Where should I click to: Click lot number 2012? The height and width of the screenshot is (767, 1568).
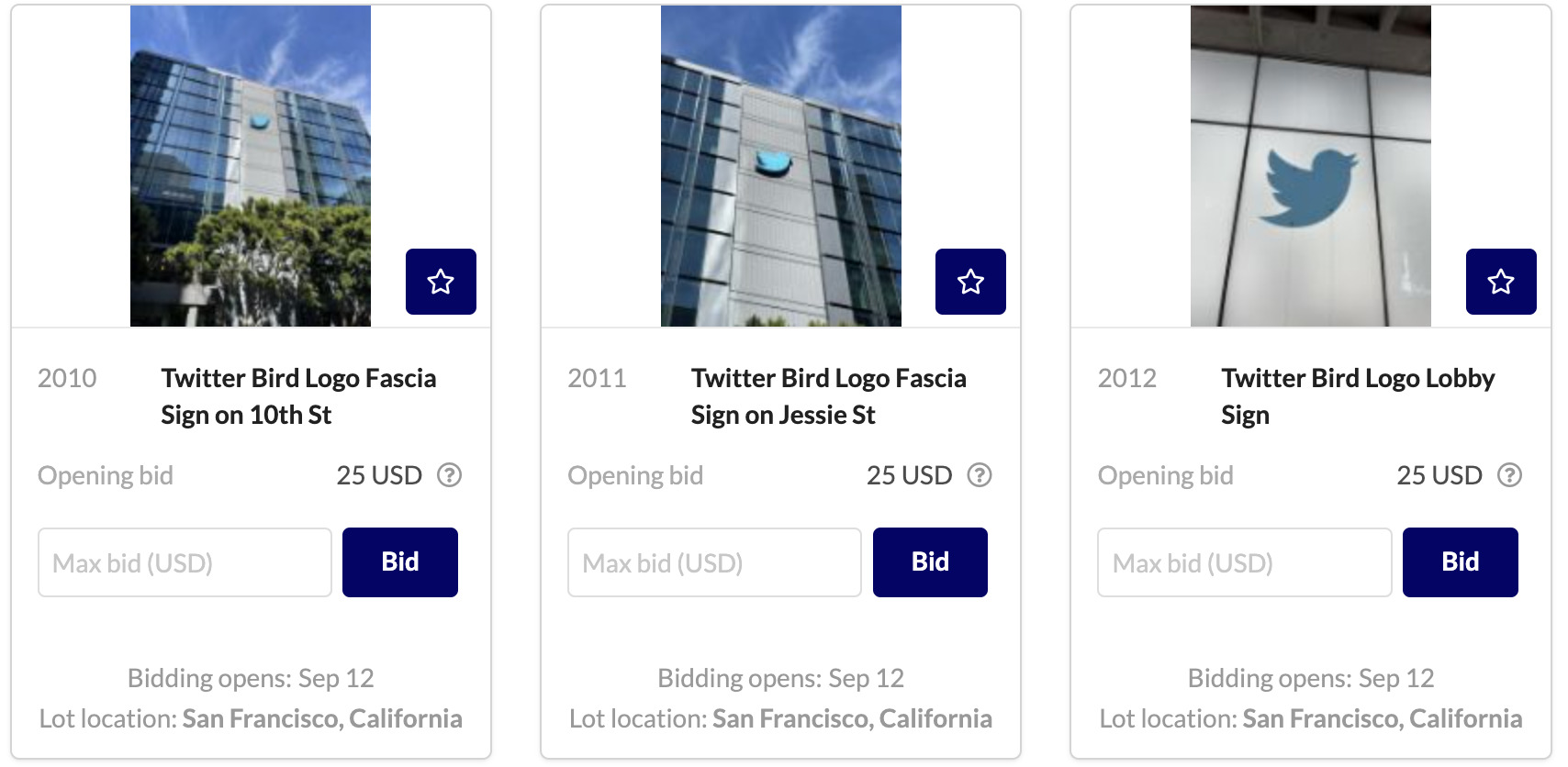point(1127,378)
